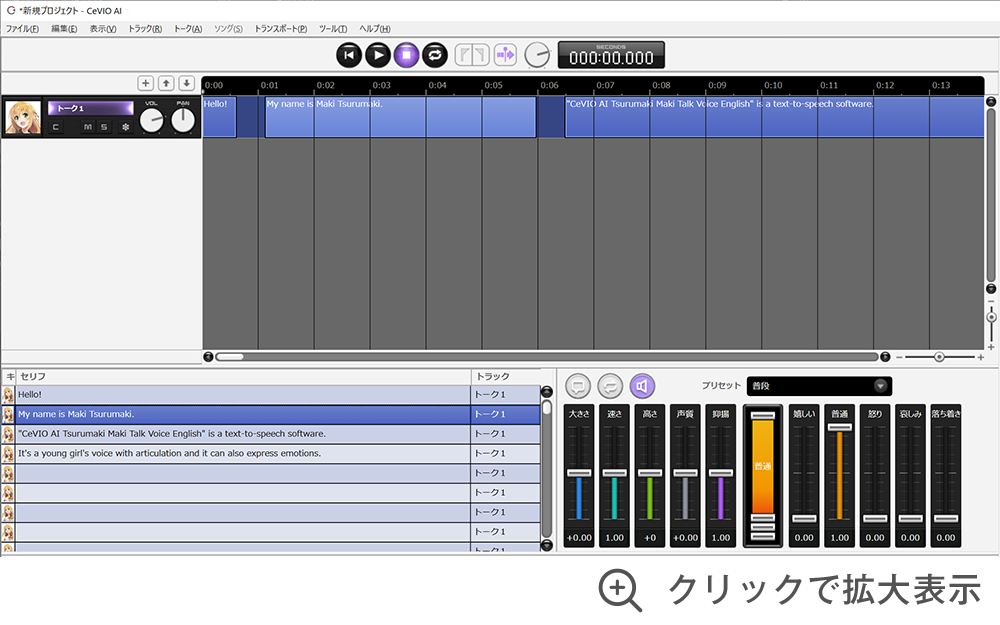Click the 怒り emotion slider handle
1000x625 pixels.
[875, 518]
